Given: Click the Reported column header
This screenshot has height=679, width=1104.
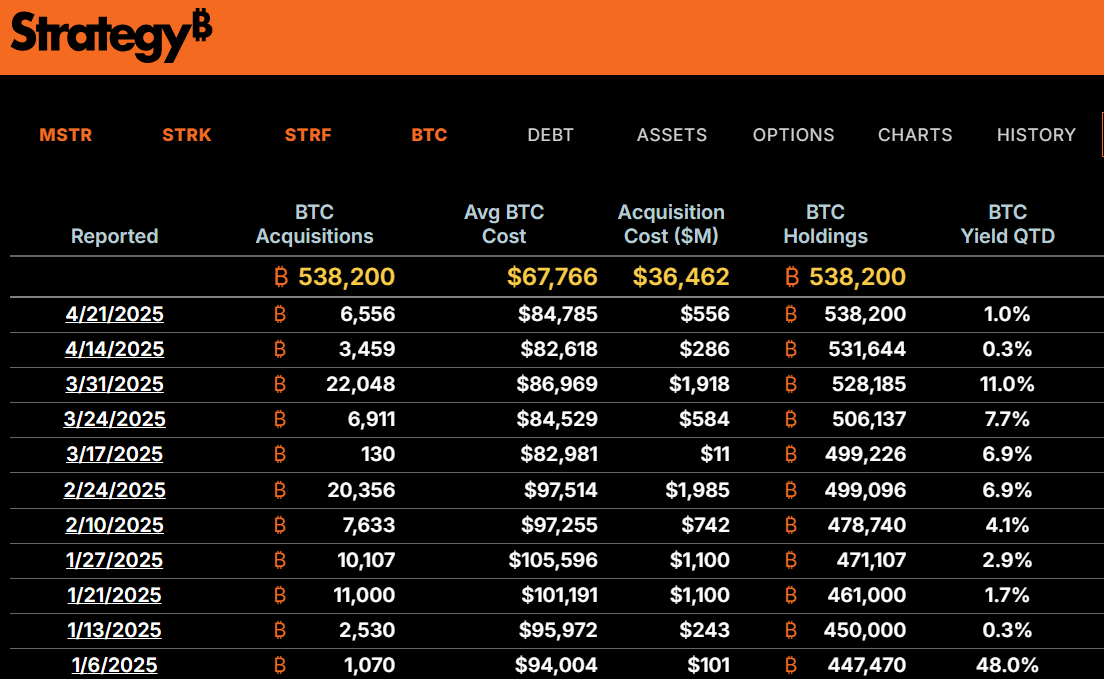Looking at the screenshot, I should click(x=115, y=236).
